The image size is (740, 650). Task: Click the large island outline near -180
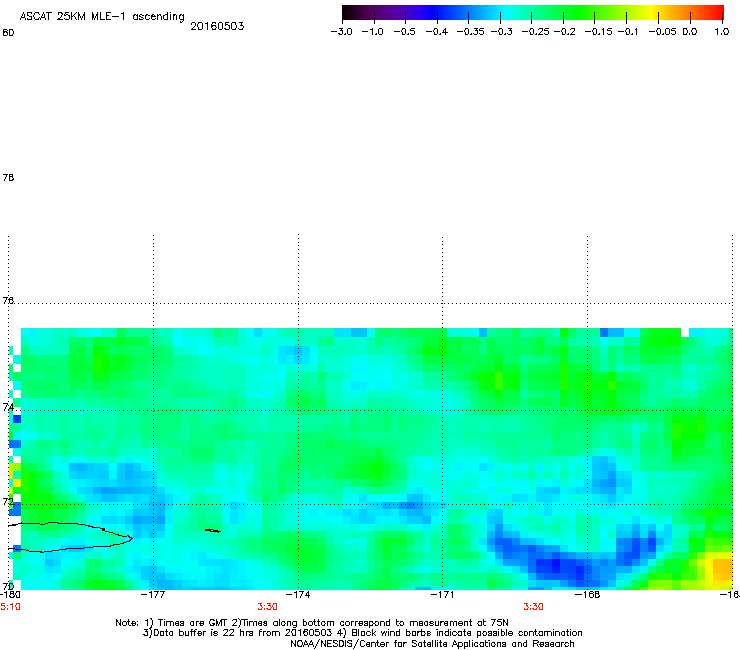(x=71, y=537)
